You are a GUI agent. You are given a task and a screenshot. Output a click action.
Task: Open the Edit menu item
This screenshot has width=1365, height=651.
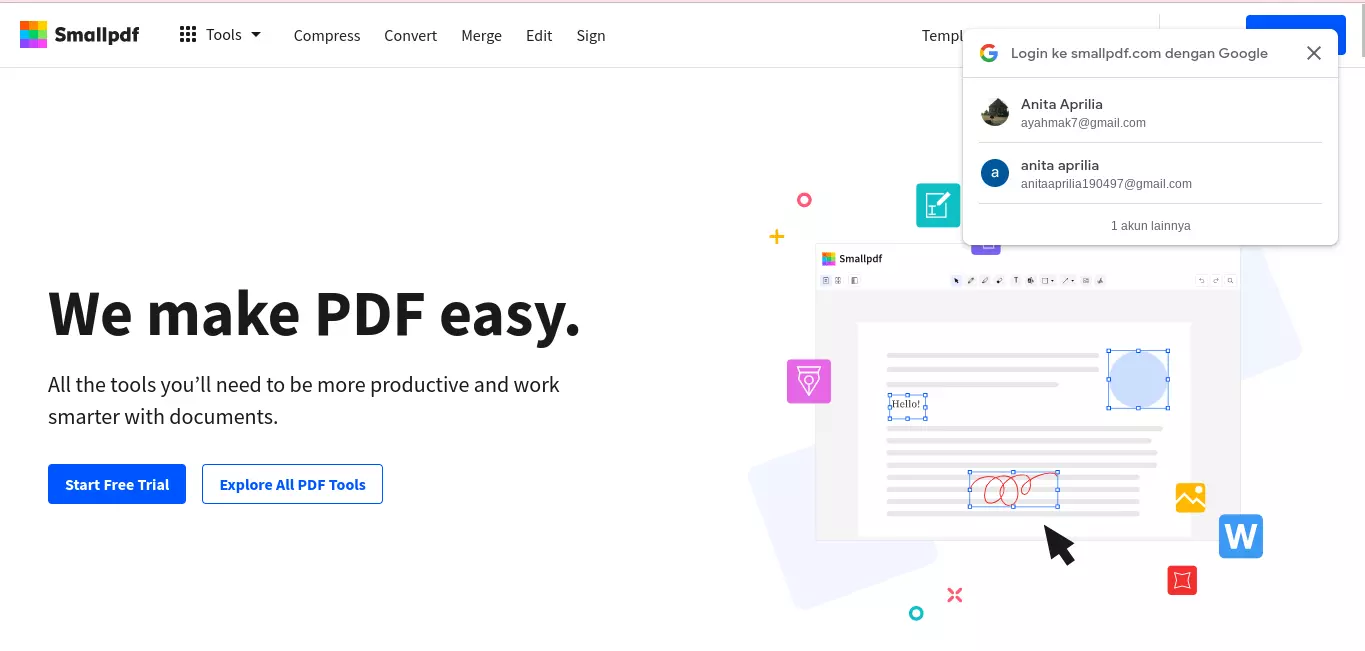click(x=539, y=35)
